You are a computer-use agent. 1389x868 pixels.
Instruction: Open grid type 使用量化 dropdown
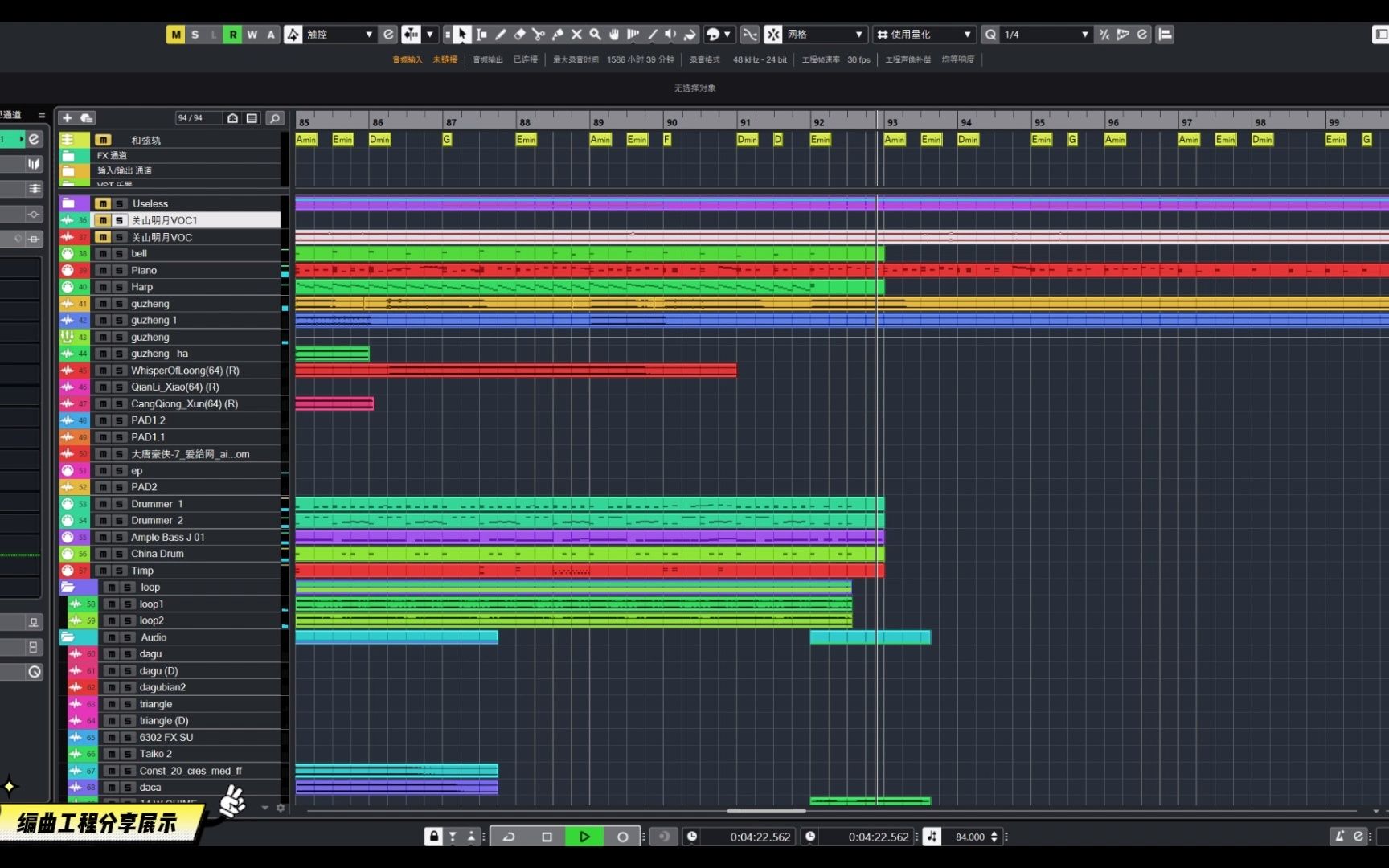[924, 35]
